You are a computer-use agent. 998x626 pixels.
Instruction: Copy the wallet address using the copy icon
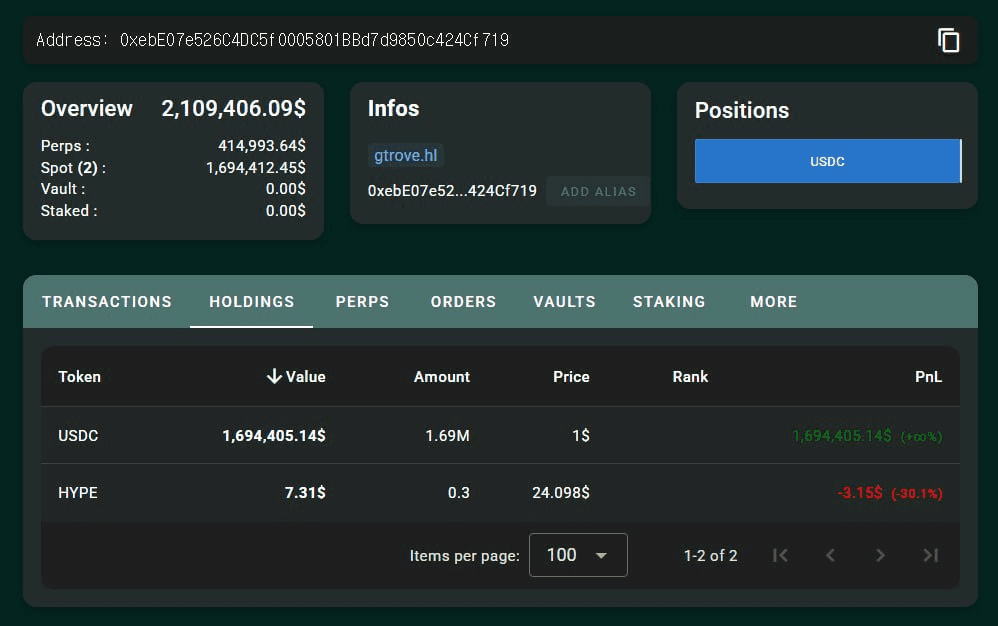[x=948, y=40]
